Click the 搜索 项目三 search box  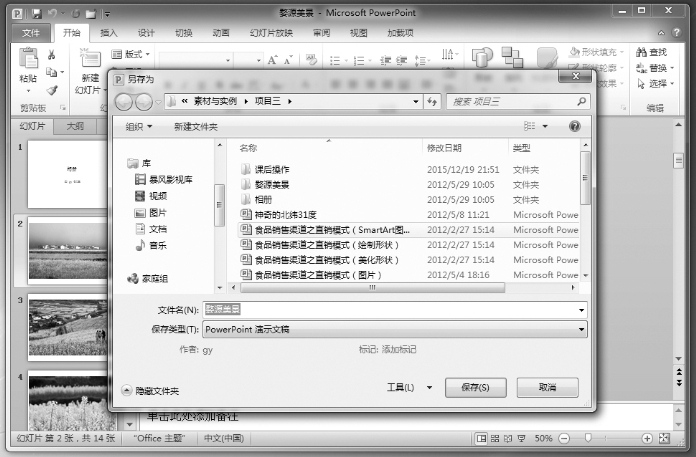[518, 102]
